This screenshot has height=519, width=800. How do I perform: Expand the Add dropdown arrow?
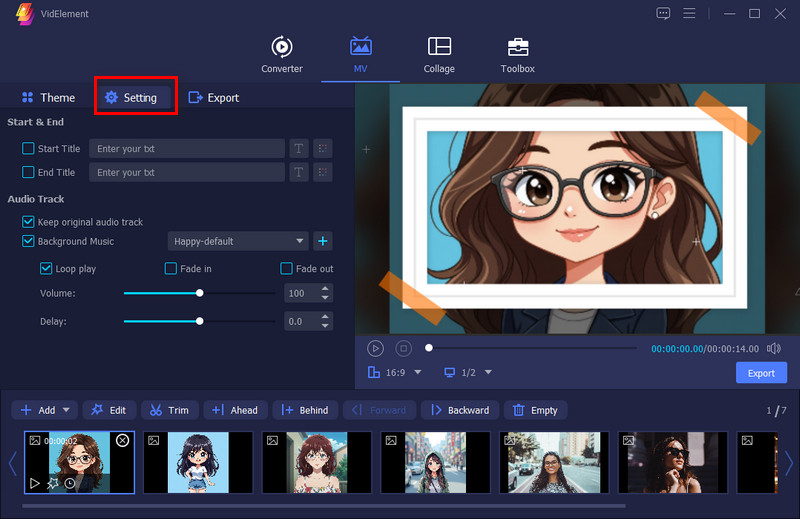point(68,410)
